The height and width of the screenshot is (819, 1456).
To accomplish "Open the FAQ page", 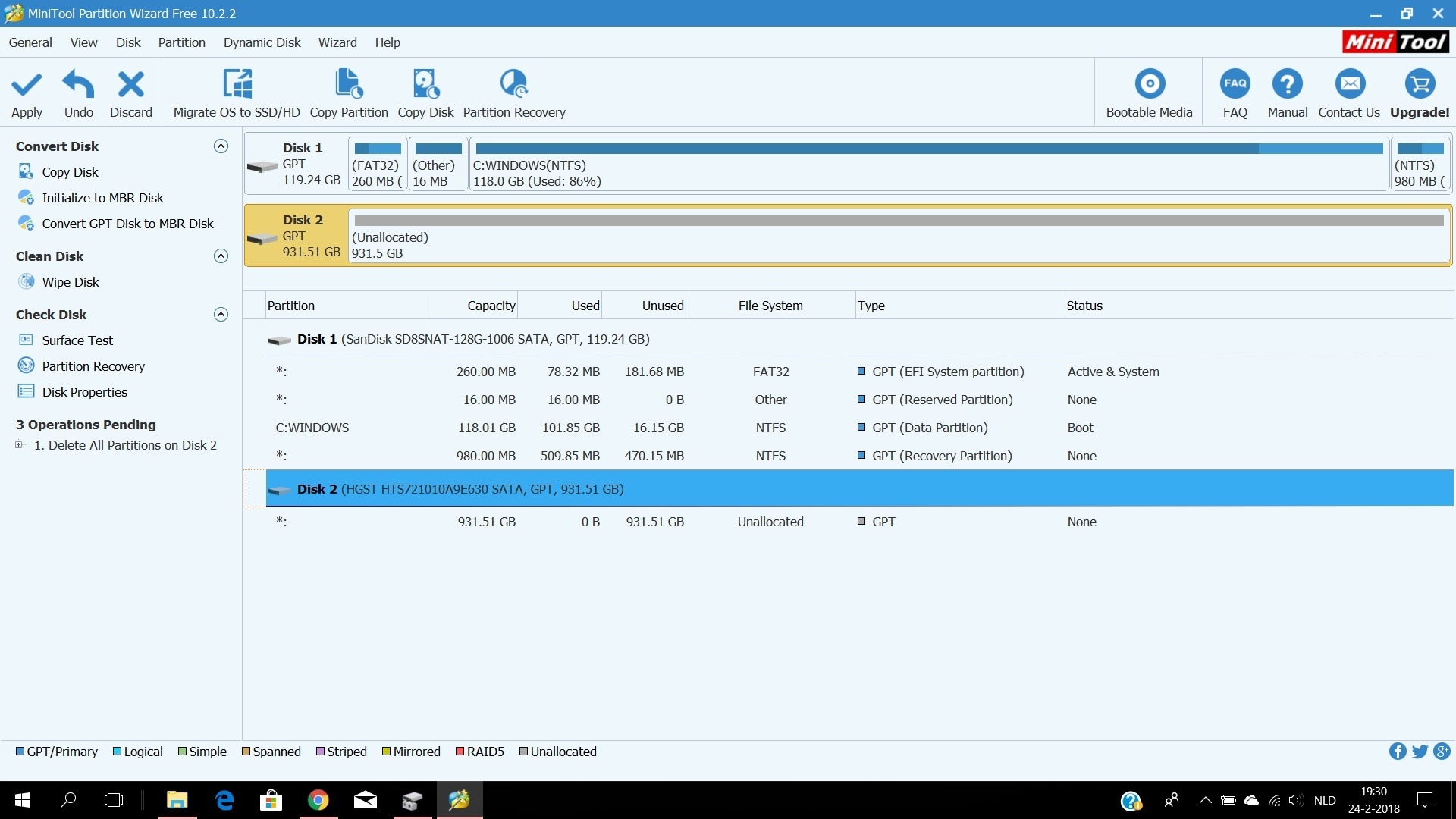I will [x=1235, y=94].
